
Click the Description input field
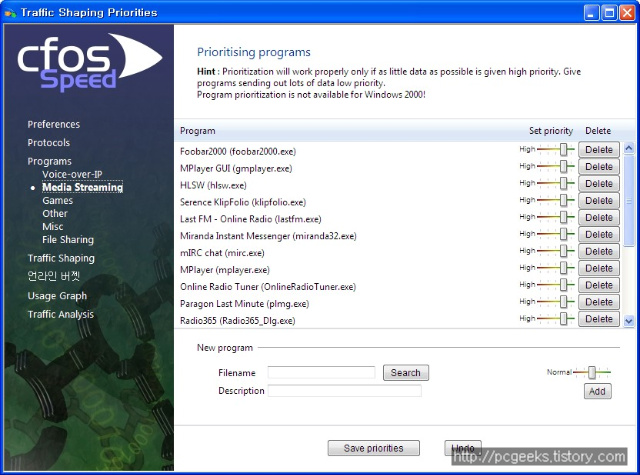pos(344,391)
